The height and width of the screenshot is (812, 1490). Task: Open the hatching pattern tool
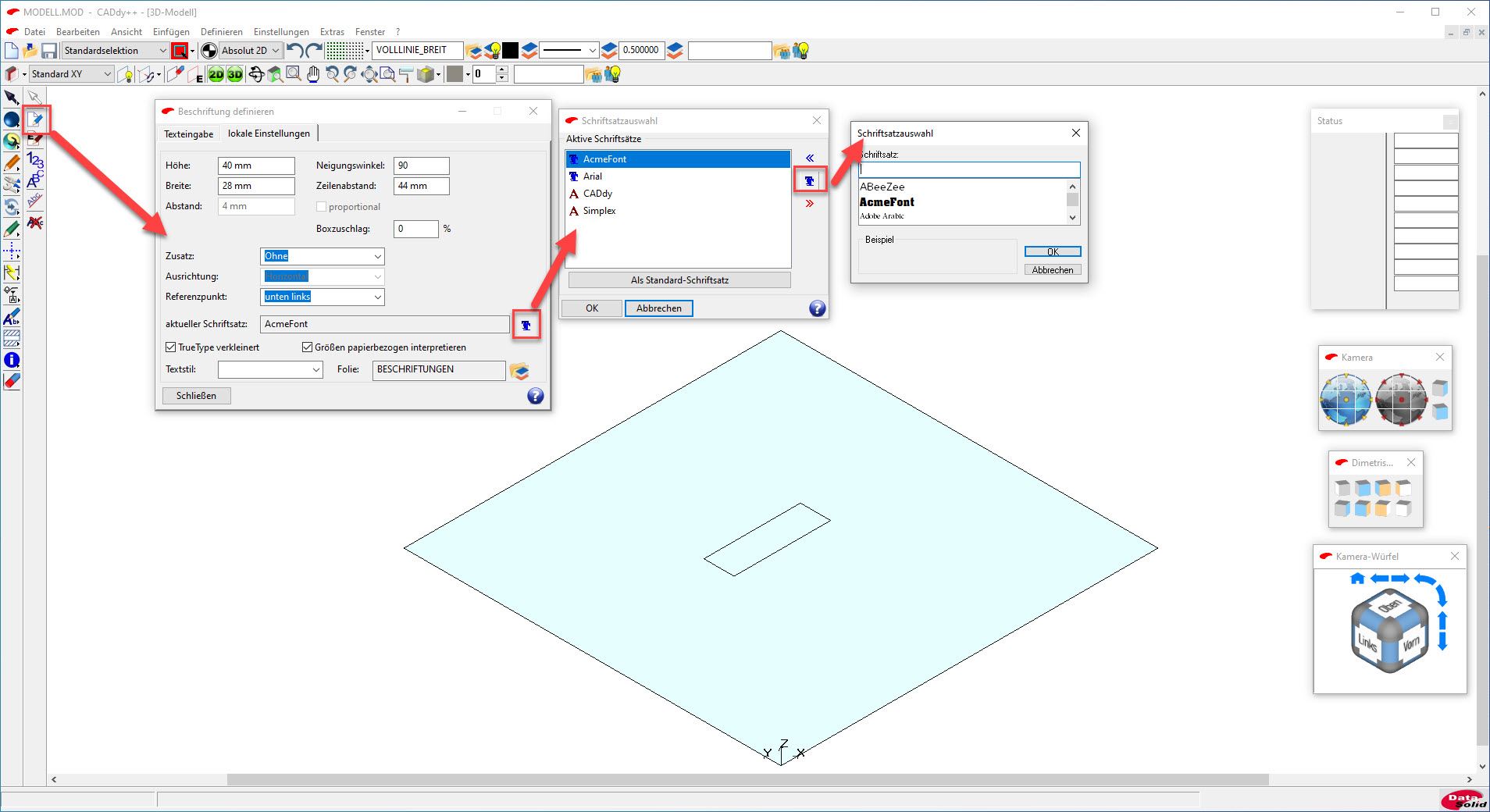point(11,338)
